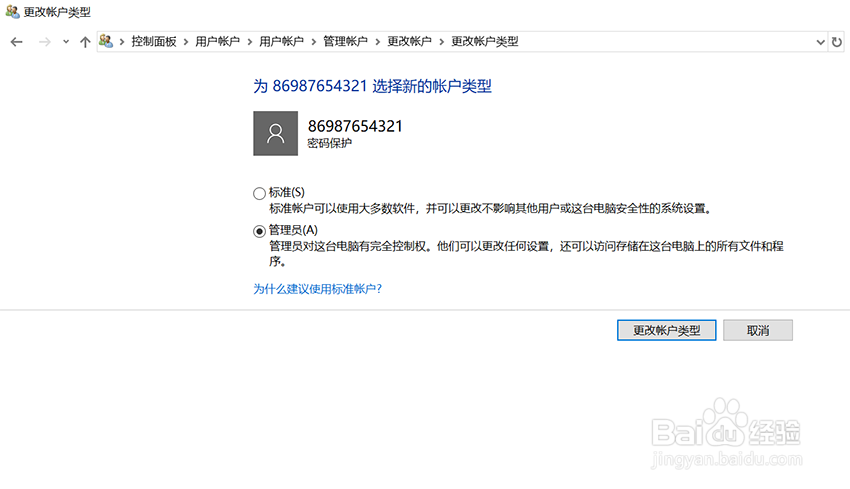The height and width of the screenshot is (489, 850).
Task: Refresh the page with refresh icon
Action: point(837,42)
